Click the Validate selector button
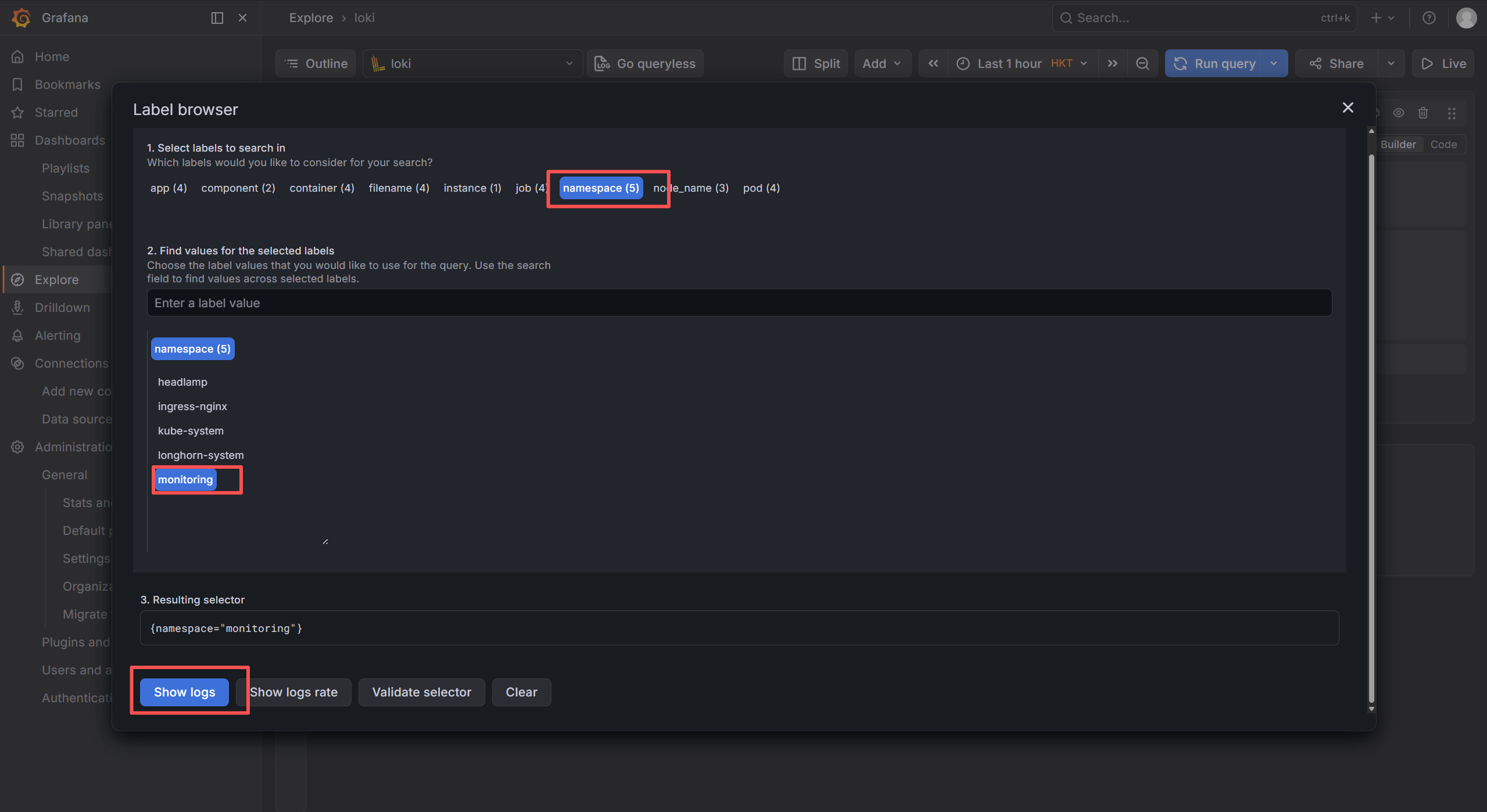The width and height of the screenshot is (1487, 812). [421, 692]
